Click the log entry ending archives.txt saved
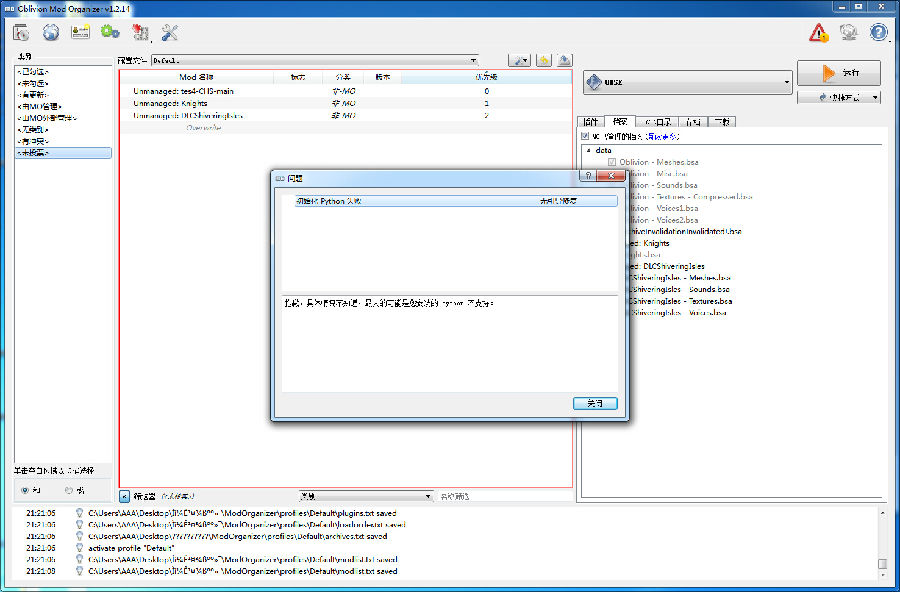 tap(238, 536)
